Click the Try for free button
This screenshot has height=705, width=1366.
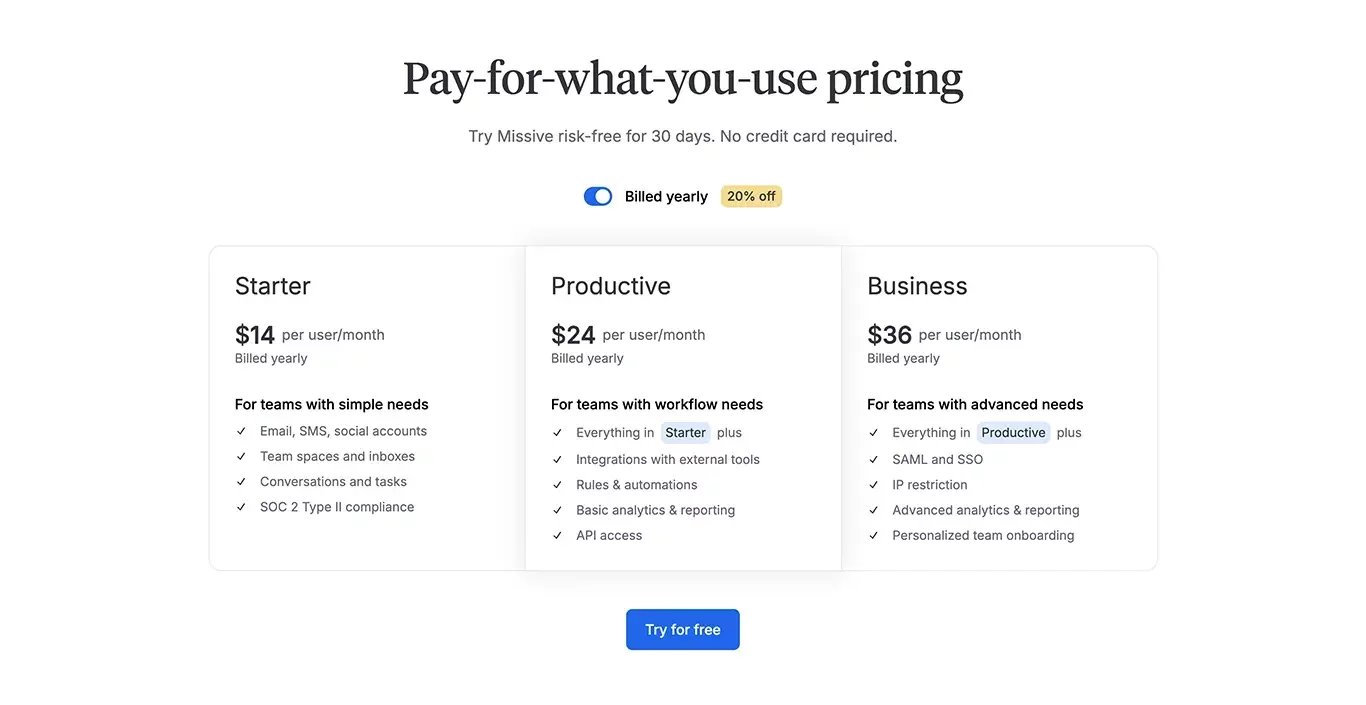pos(683,629)
